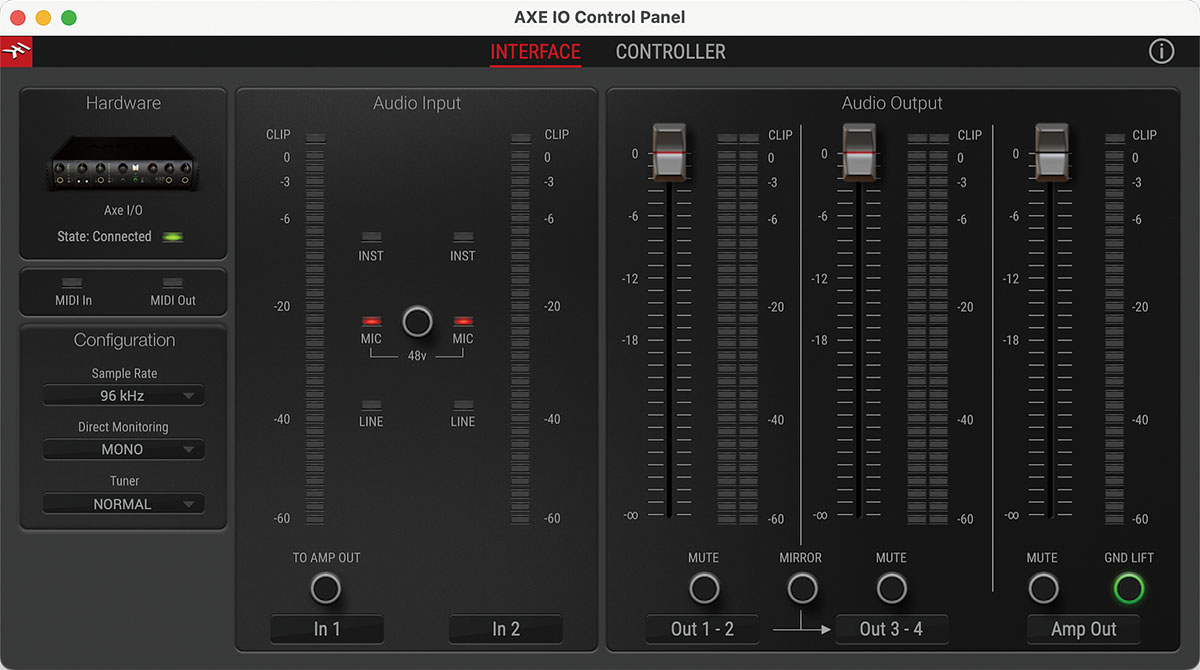This screenshot has height=670, width=1200.
Task: Select the In 2 label button
Action: pyautogui.click(x=506, y=629)
